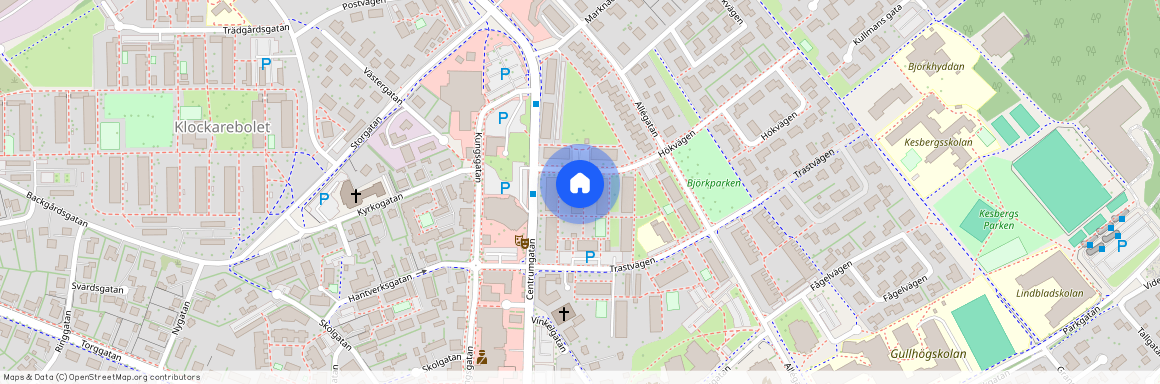Click the Postvägen street label
The width and height of the screenshot is (1160, 384).
click(365, 5)
